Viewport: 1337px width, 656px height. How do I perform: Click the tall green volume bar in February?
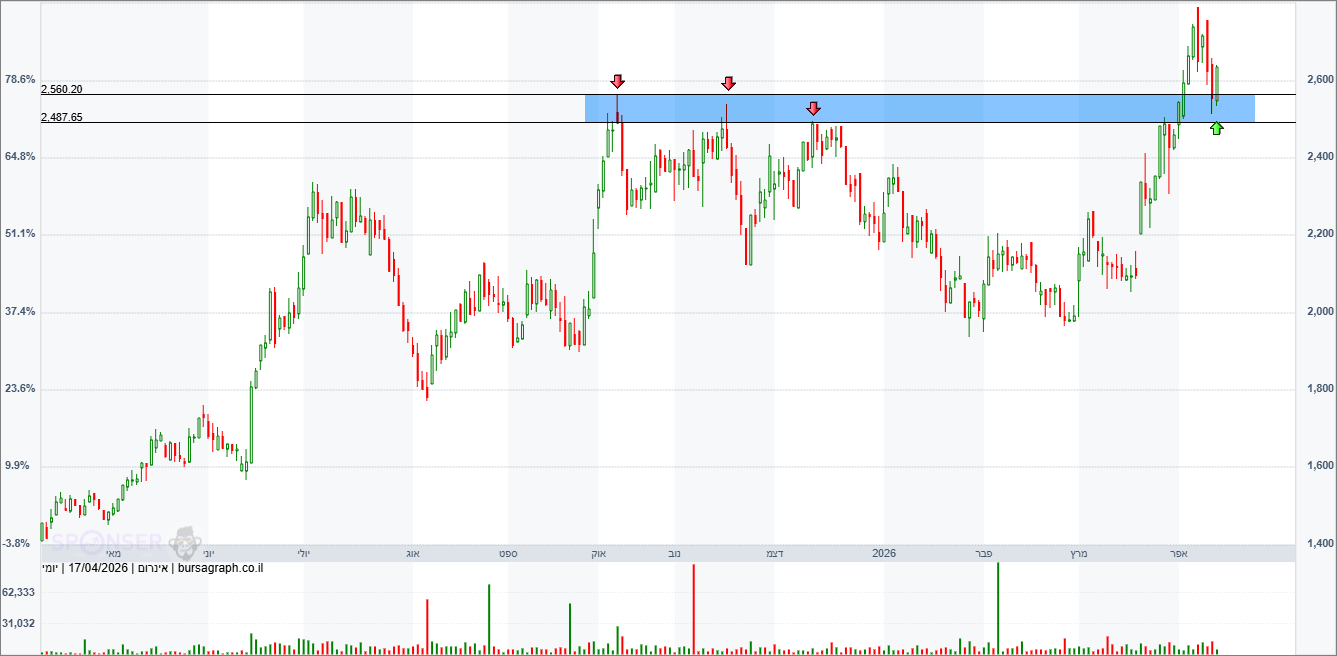click(x=997, y=609)
